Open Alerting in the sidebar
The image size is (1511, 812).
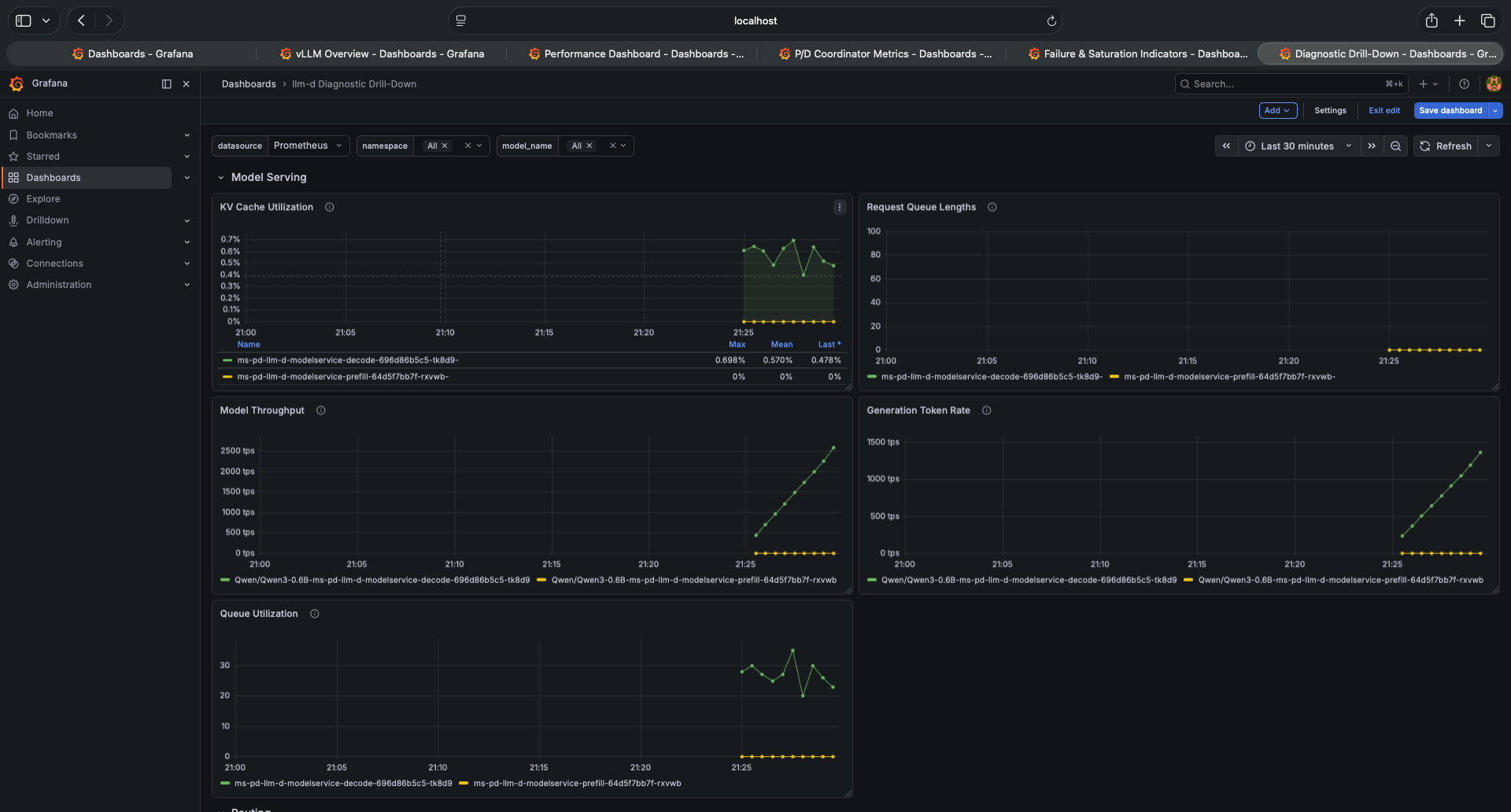(x=43, y=242)
